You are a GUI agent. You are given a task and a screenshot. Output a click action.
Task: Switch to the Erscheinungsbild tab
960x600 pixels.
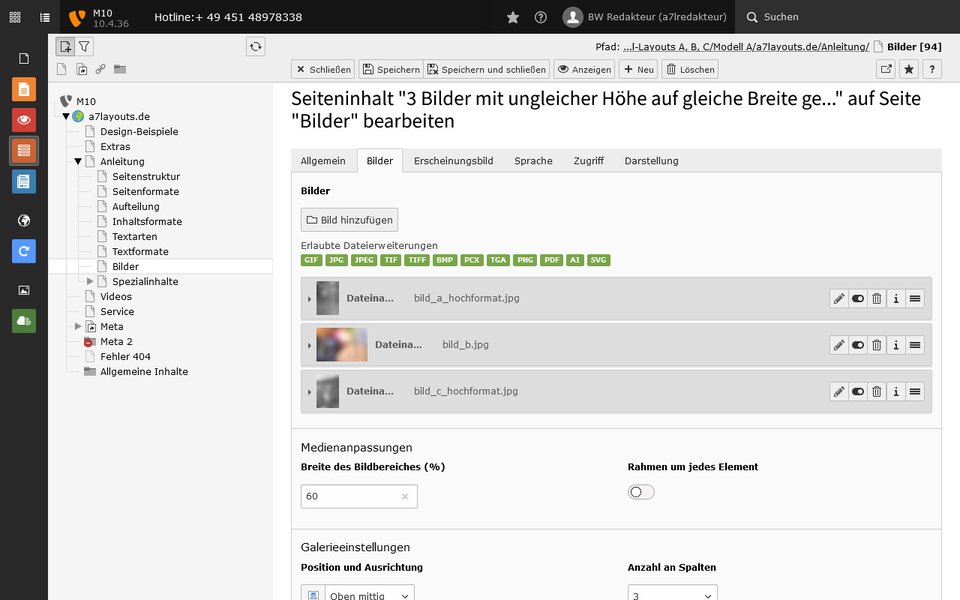tap(454, 161)
